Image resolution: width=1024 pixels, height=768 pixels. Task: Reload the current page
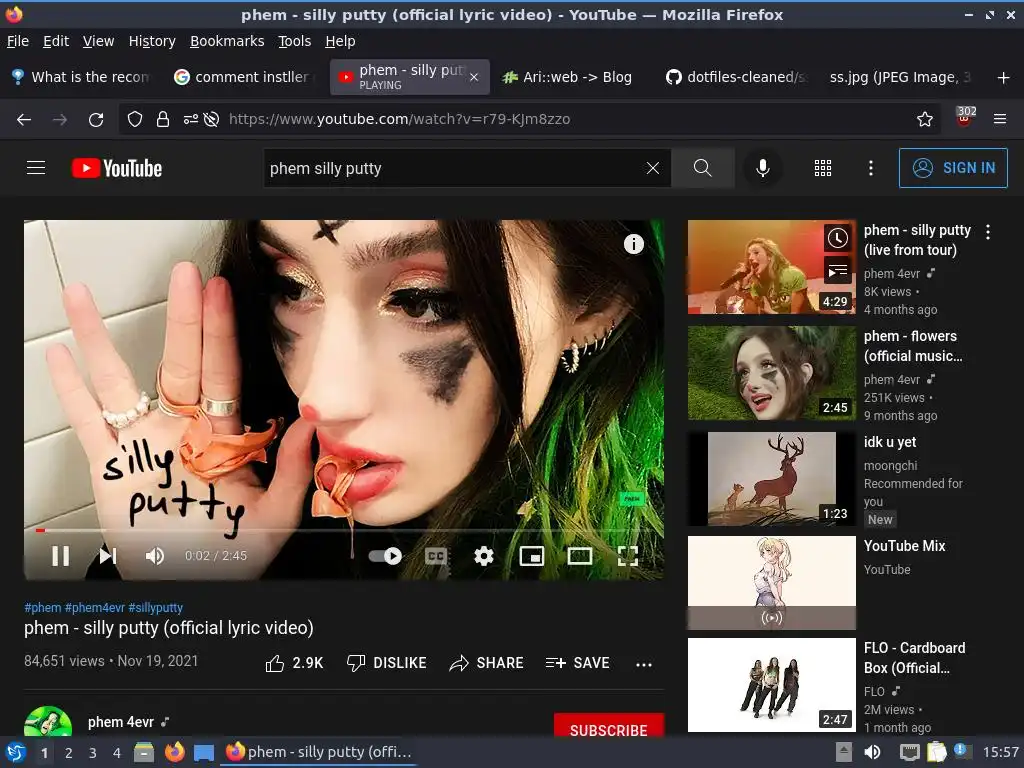(96, 119)
